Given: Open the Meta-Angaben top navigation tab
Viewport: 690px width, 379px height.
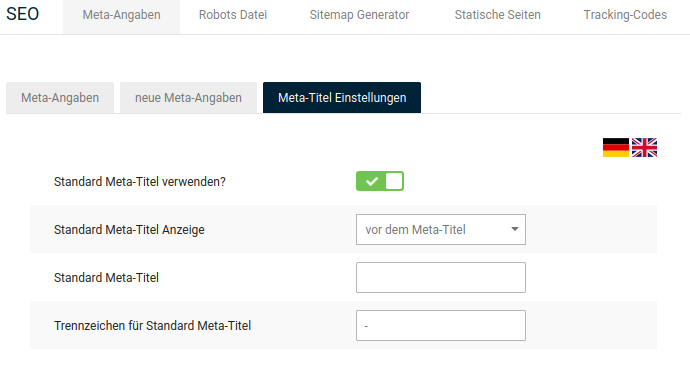Looking at the screenshot, I should [x=121, y=15].
